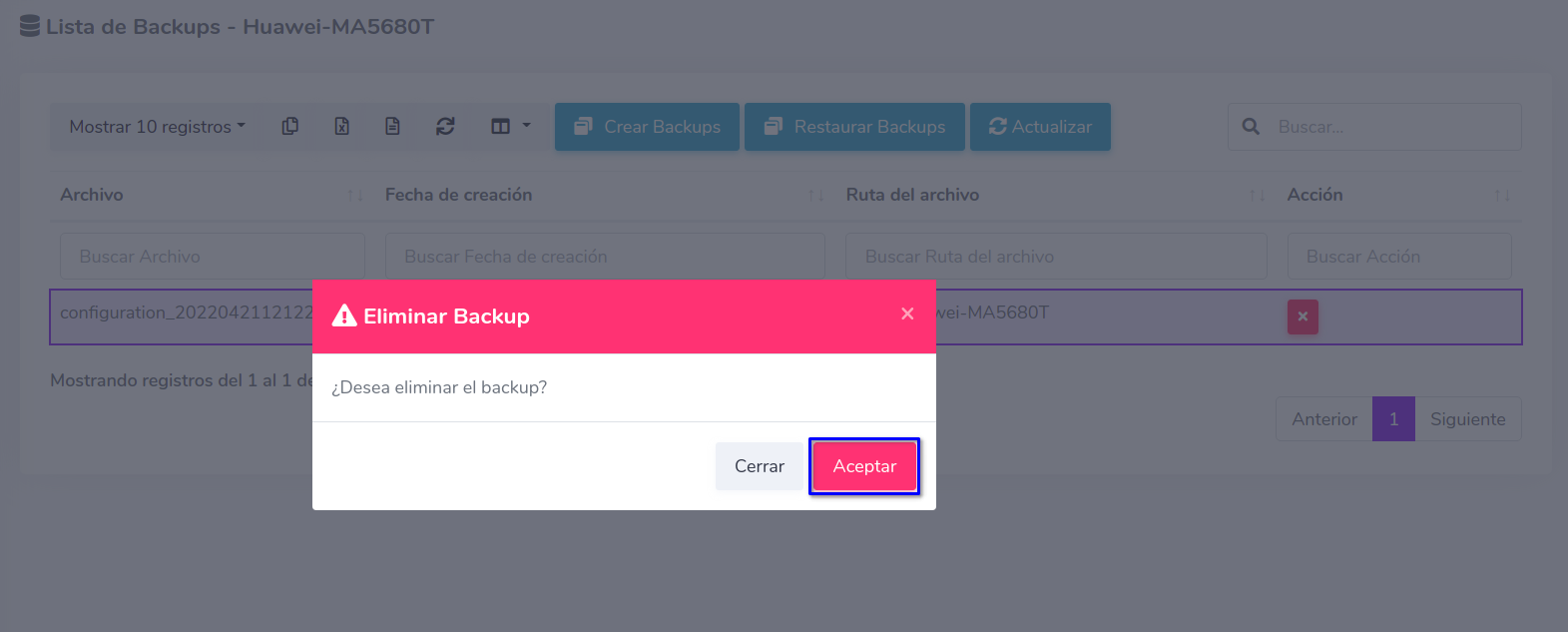The height and width of the screenshot is (632, 1568).
Task: Open Mostrar 10 registros dropdown
Action: 157,127
